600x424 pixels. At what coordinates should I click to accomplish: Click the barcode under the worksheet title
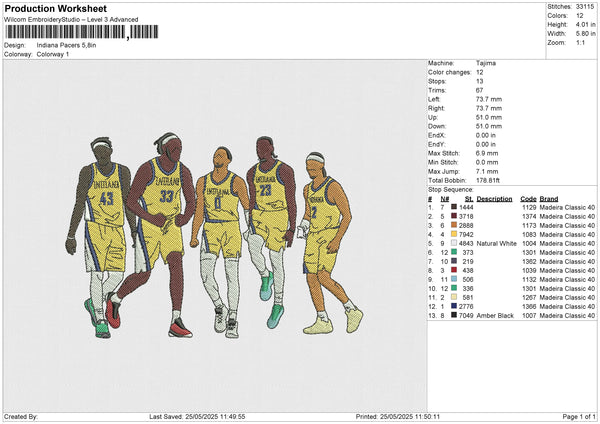81,32
